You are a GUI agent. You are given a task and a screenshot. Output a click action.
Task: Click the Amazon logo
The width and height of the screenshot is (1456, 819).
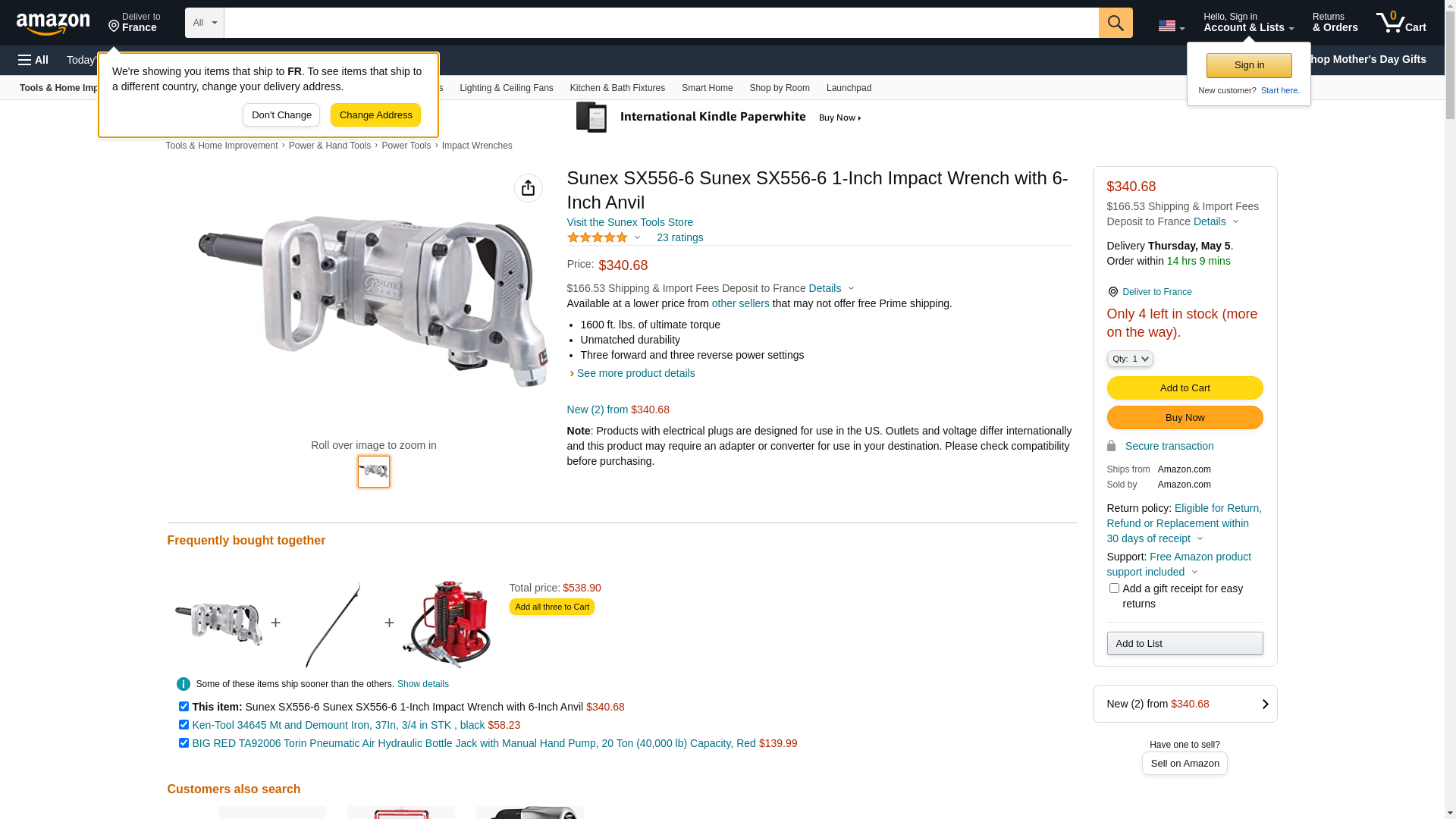click(53, 24)
